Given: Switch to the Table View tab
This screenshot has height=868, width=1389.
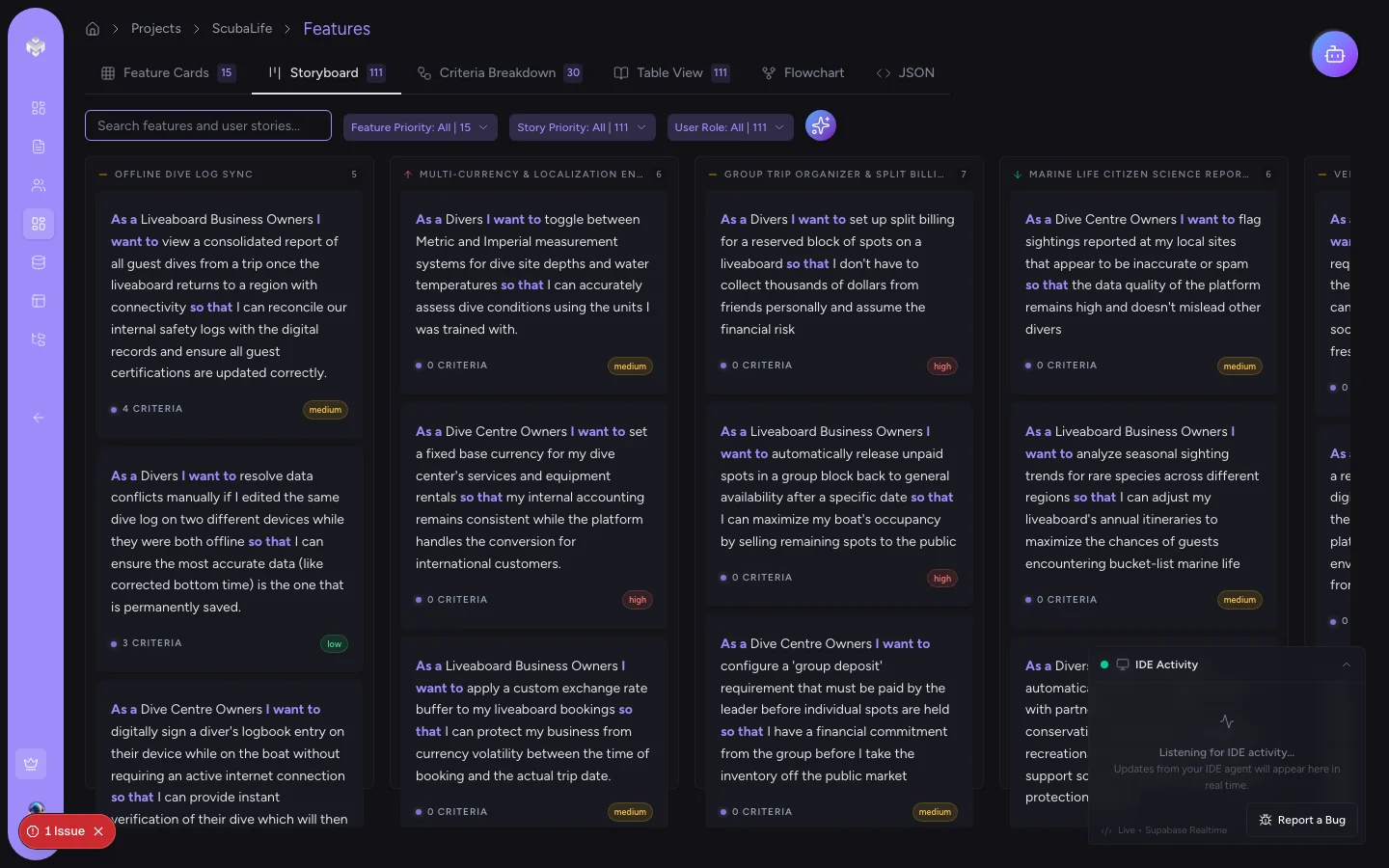Looking at the screenshot, I should (x=669, y=72).
